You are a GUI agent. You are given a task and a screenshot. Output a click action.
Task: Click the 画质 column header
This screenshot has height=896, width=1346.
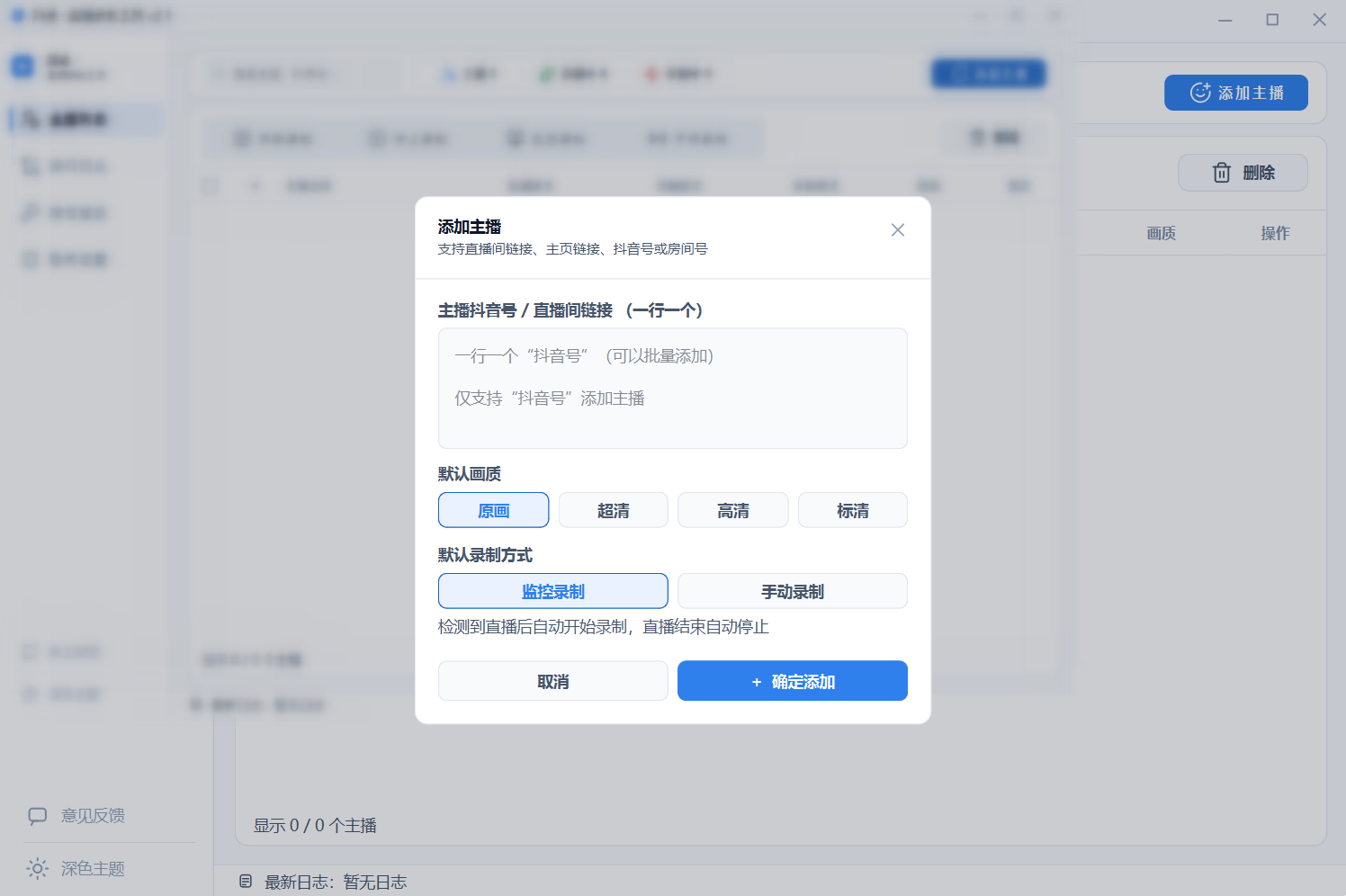point(1161,234)
